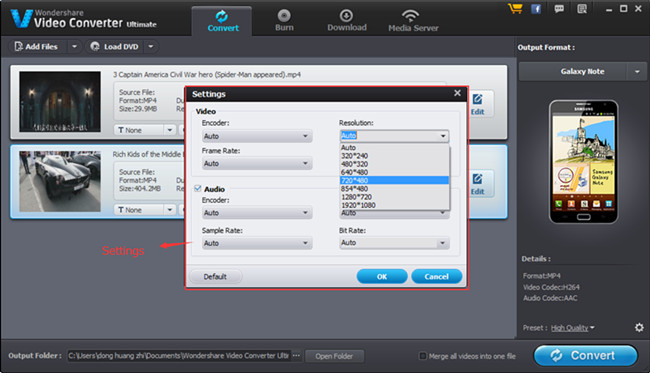Open the Sample Rate dropdown

257,243
